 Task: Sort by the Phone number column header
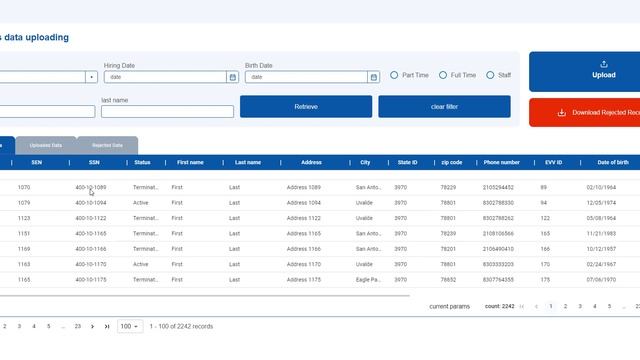point(502,162)
